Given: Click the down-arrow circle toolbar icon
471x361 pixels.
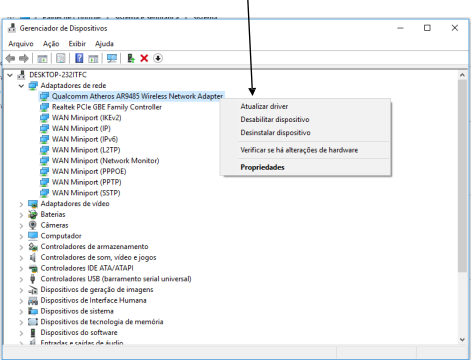Looking at the screenshot, I should click(x=158, y=58).
